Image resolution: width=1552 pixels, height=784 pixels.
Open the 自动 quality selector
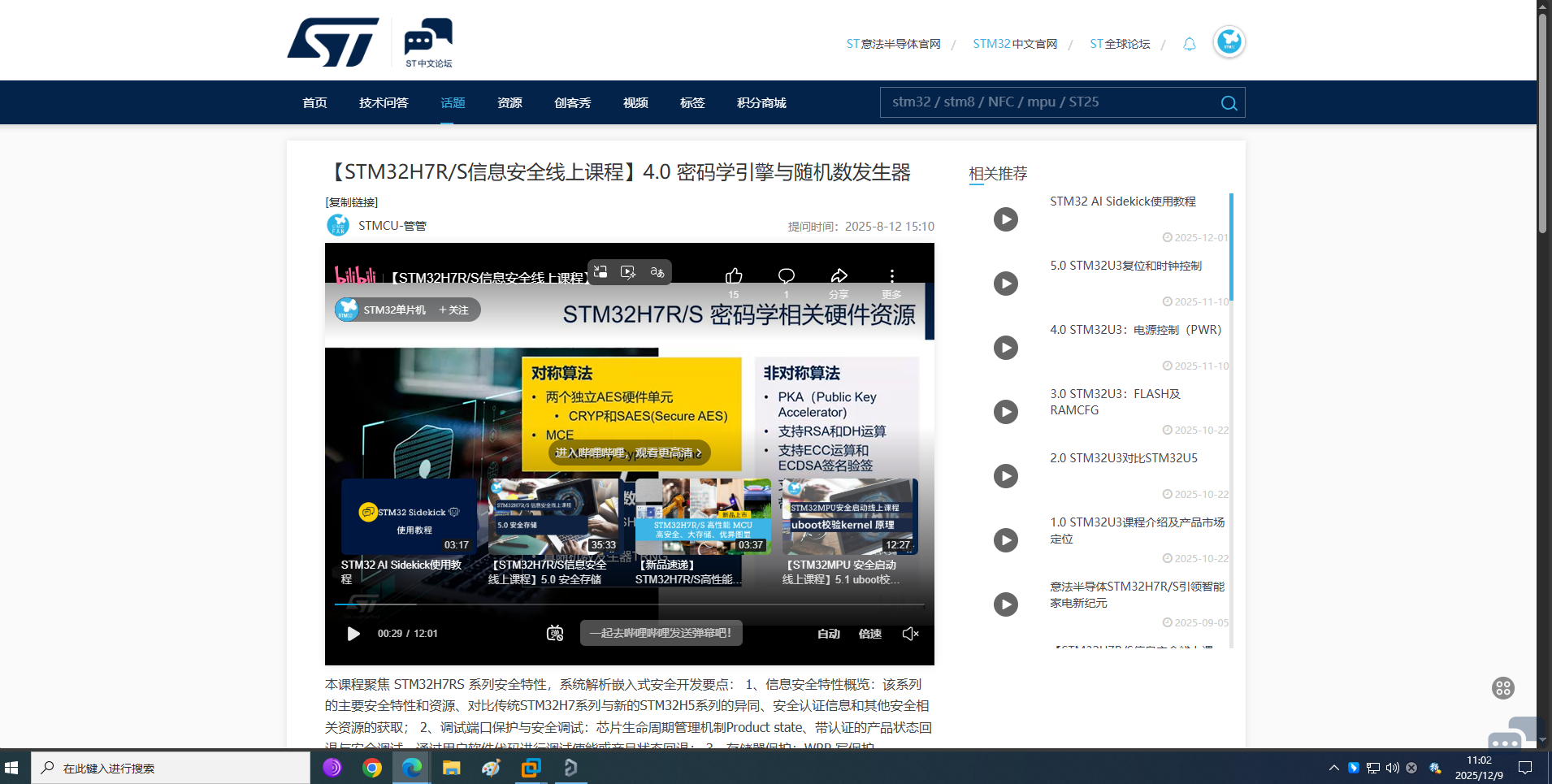click(829, 634)
